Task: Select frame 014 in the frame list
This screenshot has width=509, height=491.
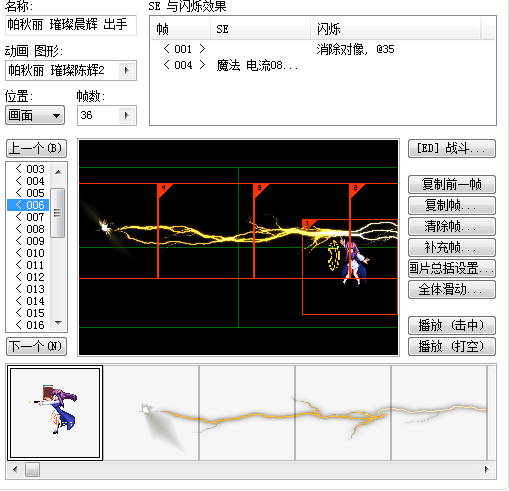Action: pos(29,301)
